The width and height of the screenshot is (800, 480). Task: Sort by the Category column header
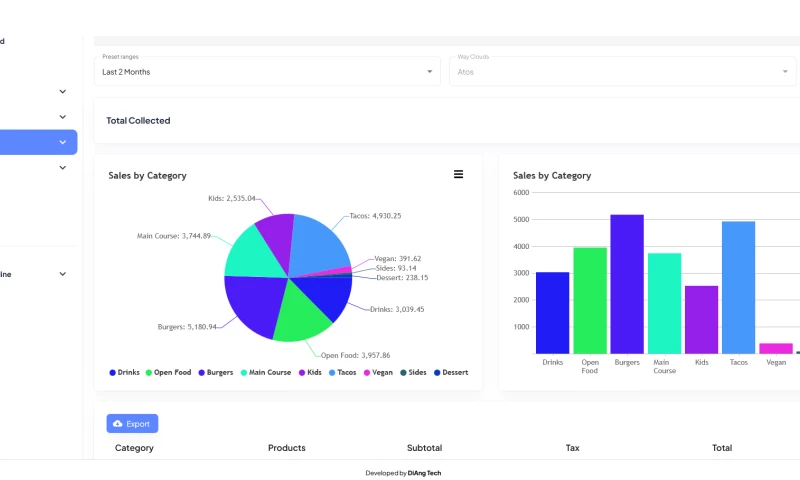click(134, 448)
